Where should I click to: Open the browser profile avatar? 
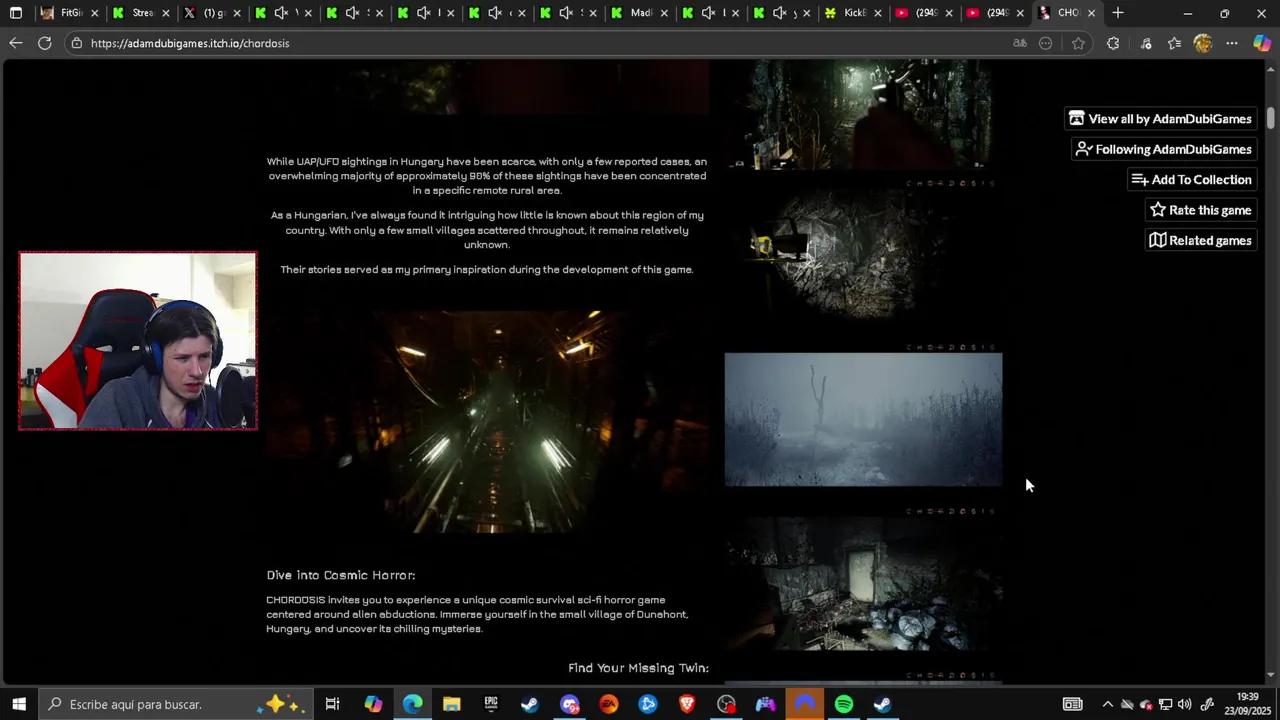[1203, 43]
